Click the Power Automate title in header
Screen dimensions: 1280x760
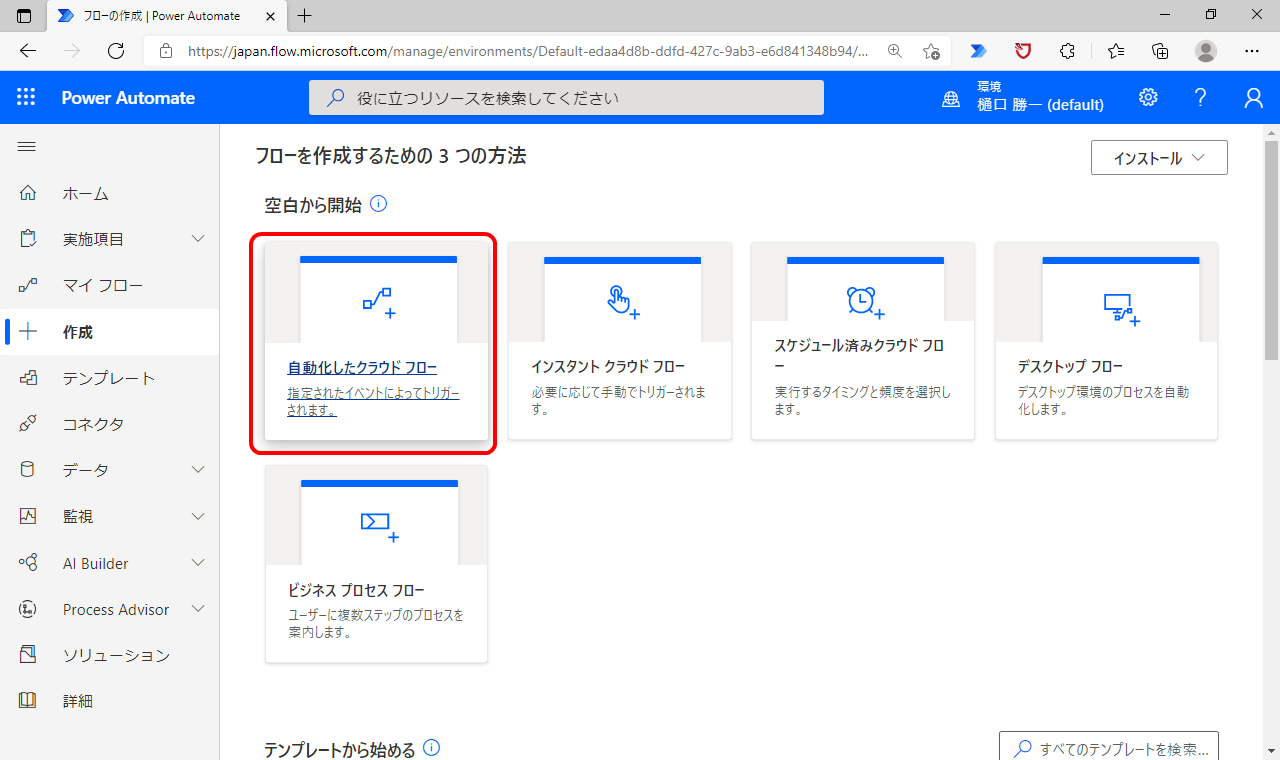[x=128, y=97]
